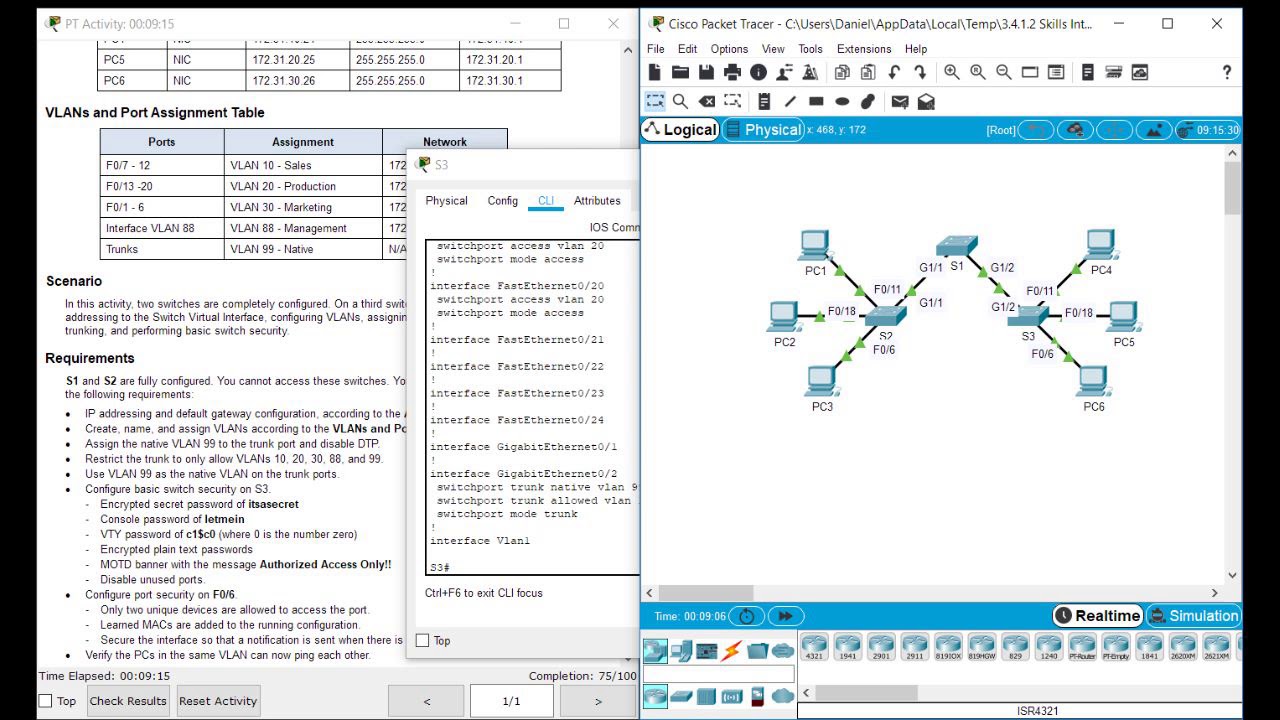The width and height of the screenshot is (1280, 720).
Task: Pick the Draw Line tool
Action: click(x=790, y=101)
